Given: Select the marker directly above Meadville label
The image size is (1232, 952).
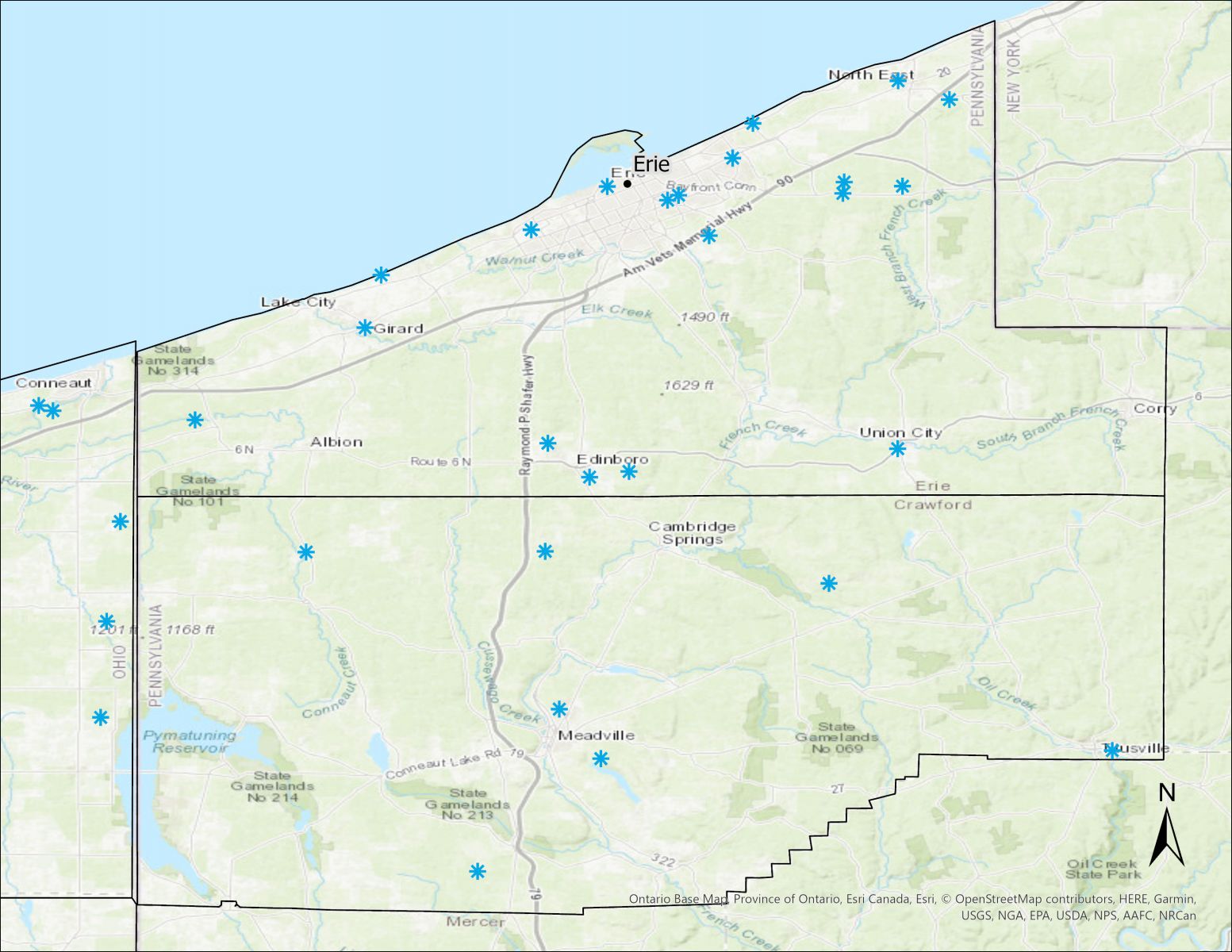Looking at the screenshot, I should pos(559,708).
